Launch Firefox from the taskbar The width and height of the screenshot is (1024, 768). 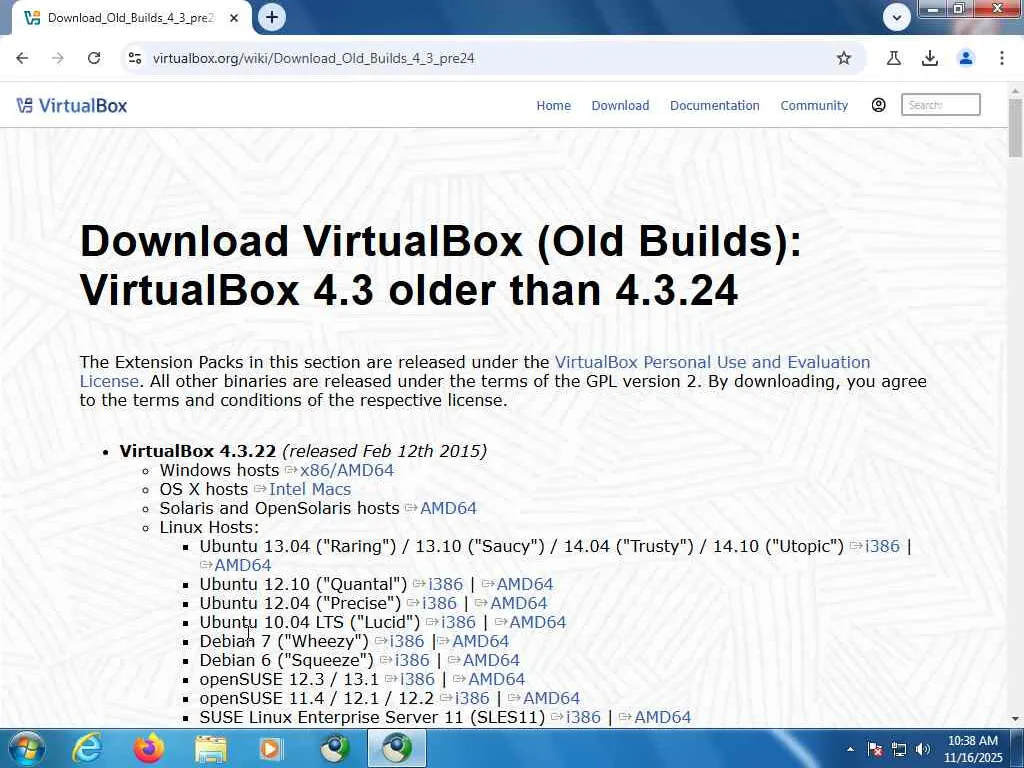click(148, 748)
